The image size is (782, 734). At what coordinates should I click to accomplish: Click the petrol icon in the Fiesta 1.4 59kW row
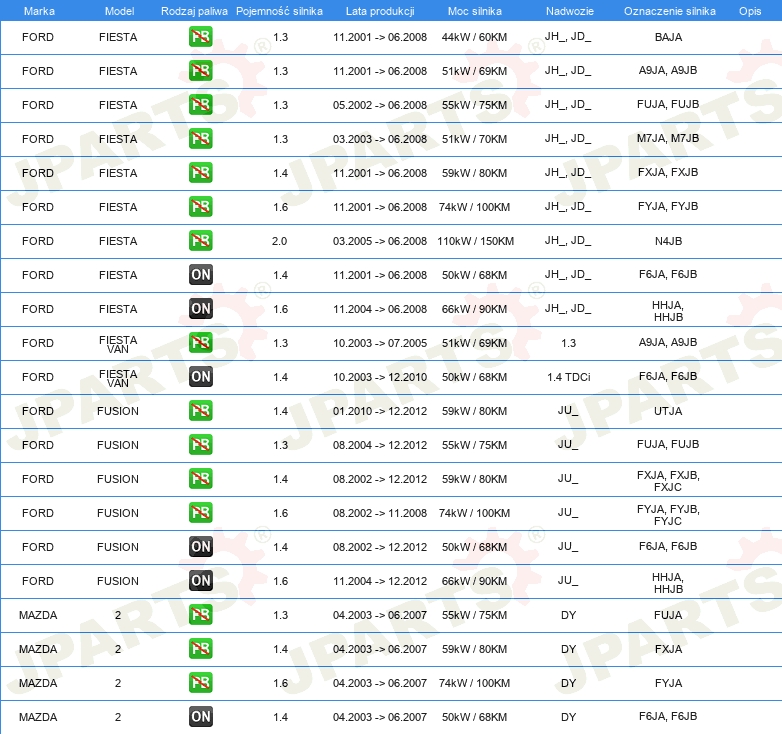pos(200,173)
